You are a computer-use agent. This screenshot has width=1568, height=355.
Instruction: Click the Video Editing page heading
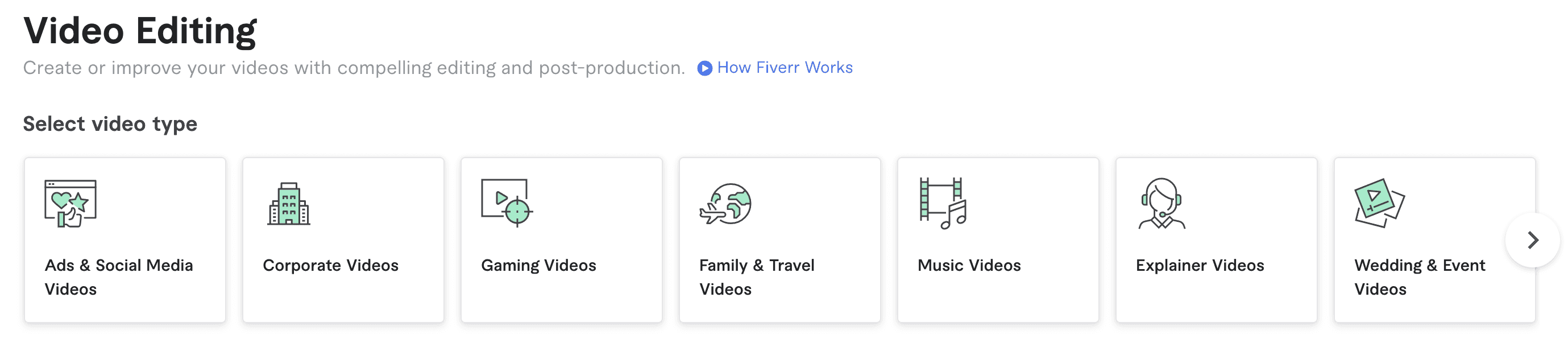click(140, 31)
